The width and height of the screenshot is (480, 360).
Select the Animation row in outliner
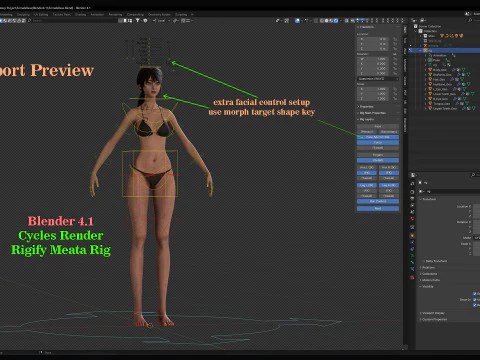click(x=440, y=55)
